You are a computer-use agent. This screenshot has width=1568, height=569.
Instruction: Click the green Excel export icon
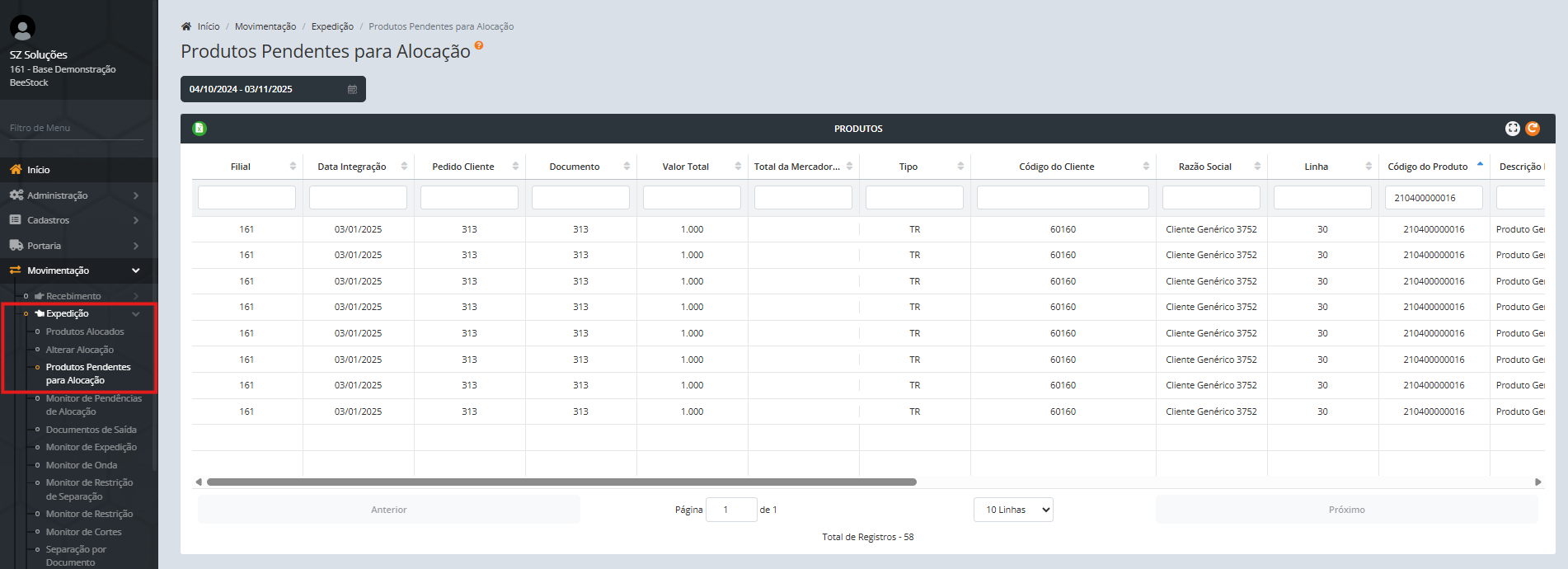coord(200,129)
